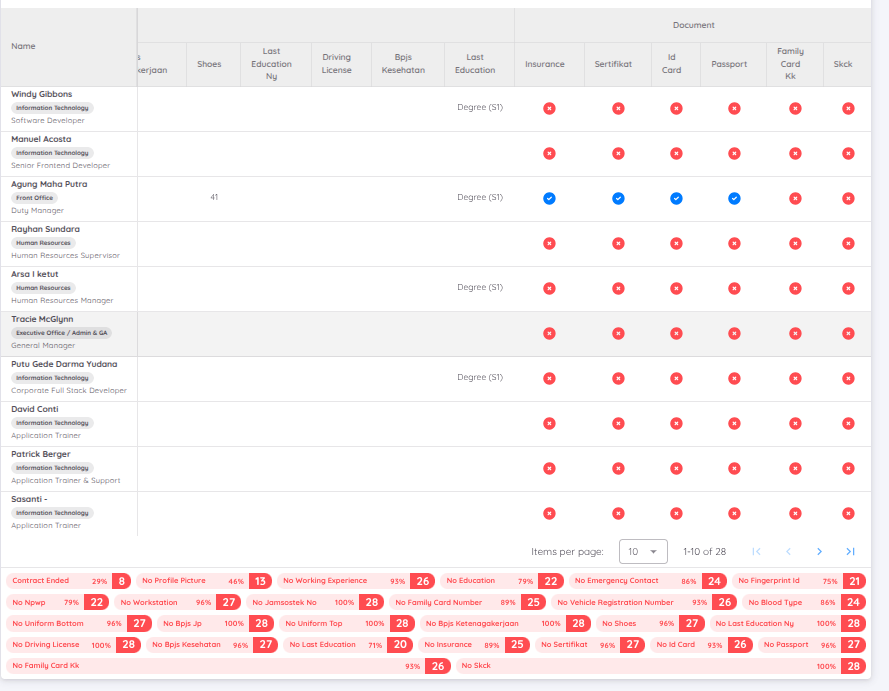Click Windy Gibbons' Insurance red cross icon
The image size is (889, 691).
point(549,108)
